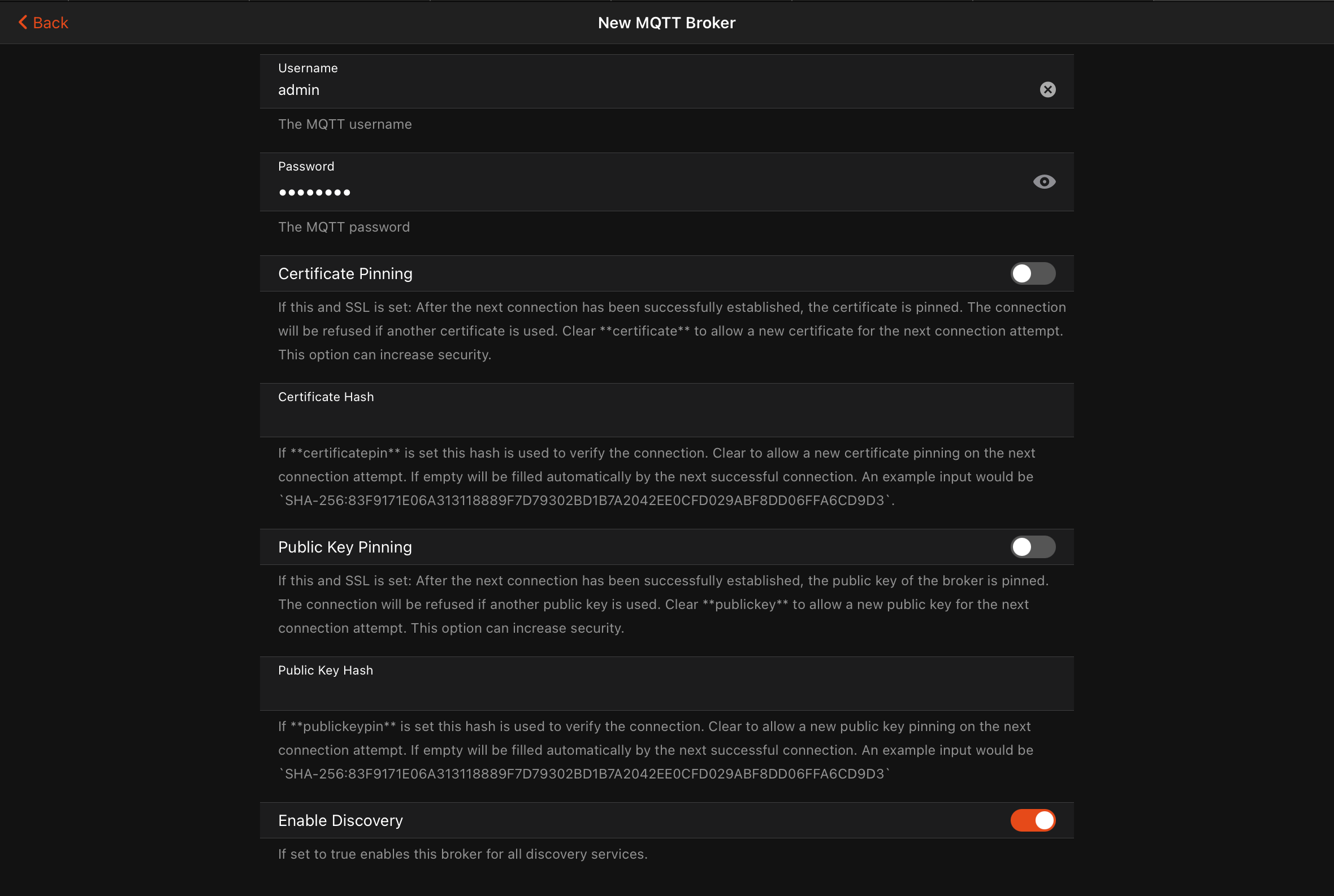
Task: Click the SHA-256 example under Public Key Hash
Action: point(584,774)
